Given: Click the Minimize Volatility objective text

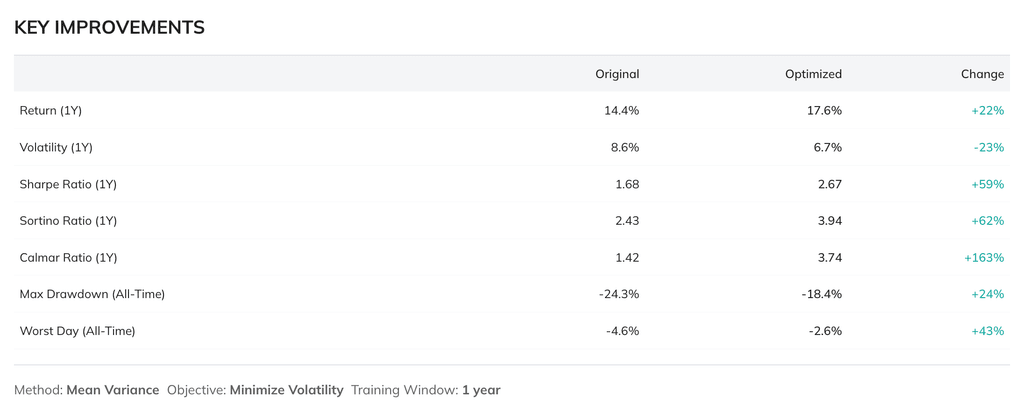Looking at the screenshot, I should pos(286,390).
